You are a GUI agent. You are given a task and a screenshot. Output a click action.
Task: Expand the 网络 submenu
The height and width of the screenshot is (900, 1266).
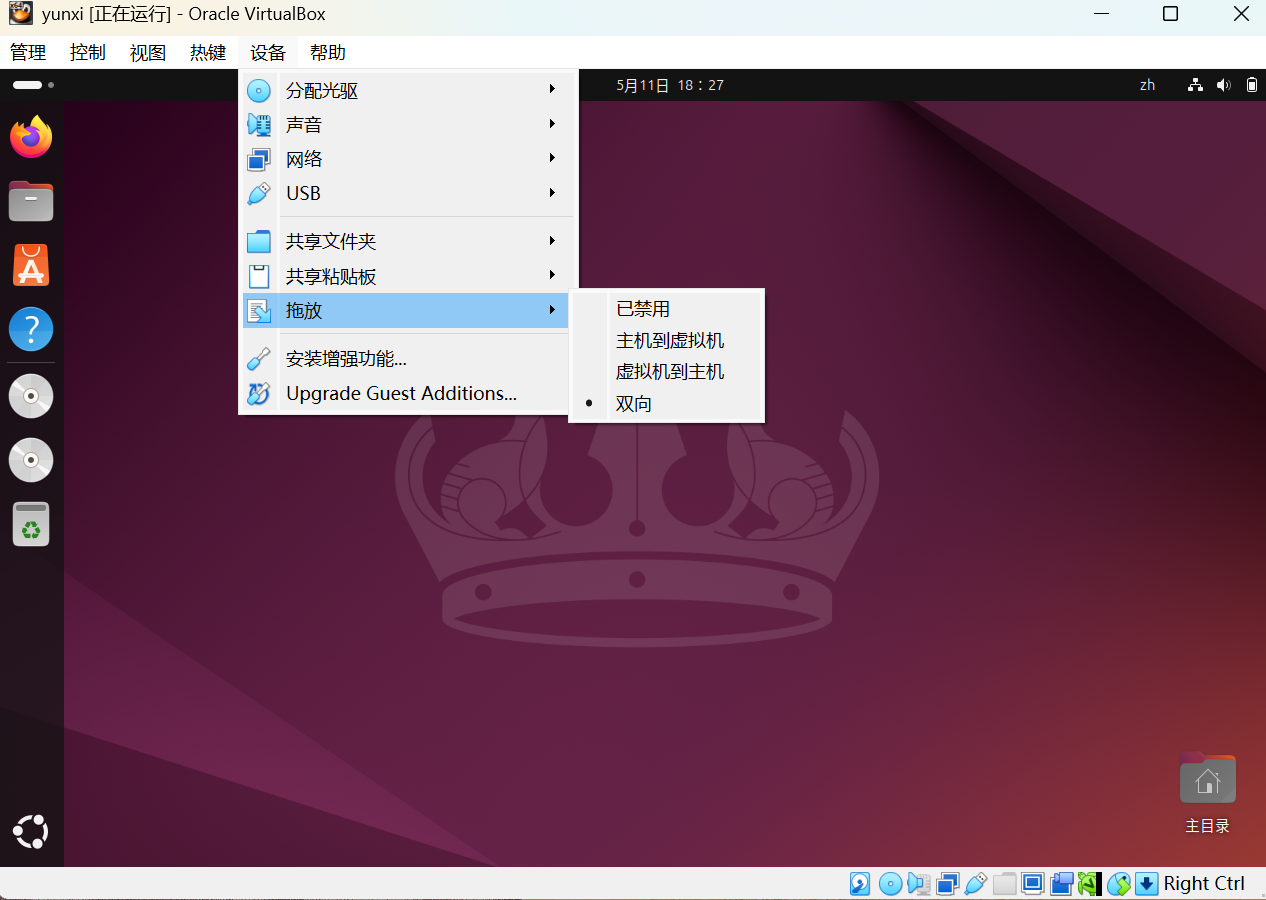[x=552, y=158]
